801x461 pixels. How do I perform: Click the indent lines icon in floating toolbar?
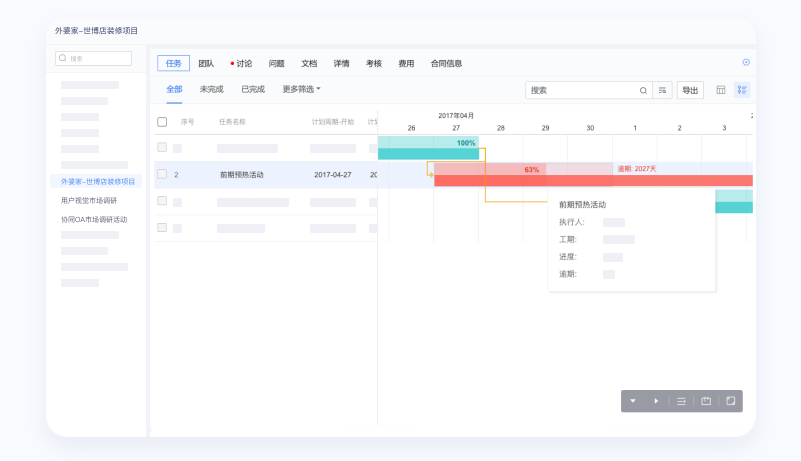pos(682,401)
